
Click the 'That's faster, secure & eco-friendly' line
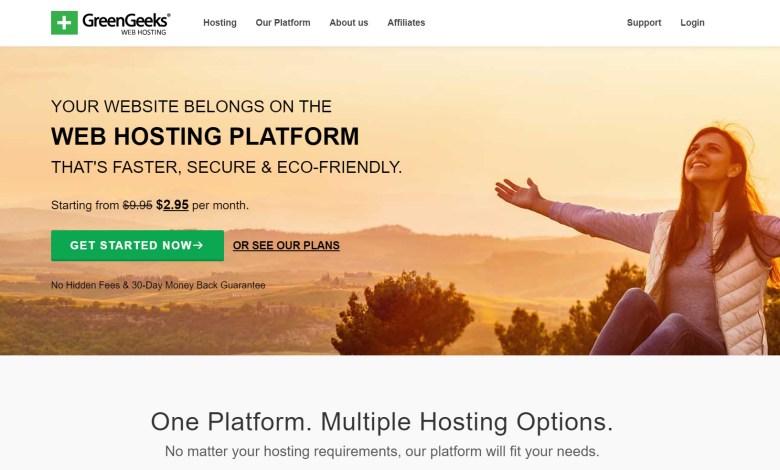tap(226, 167)
